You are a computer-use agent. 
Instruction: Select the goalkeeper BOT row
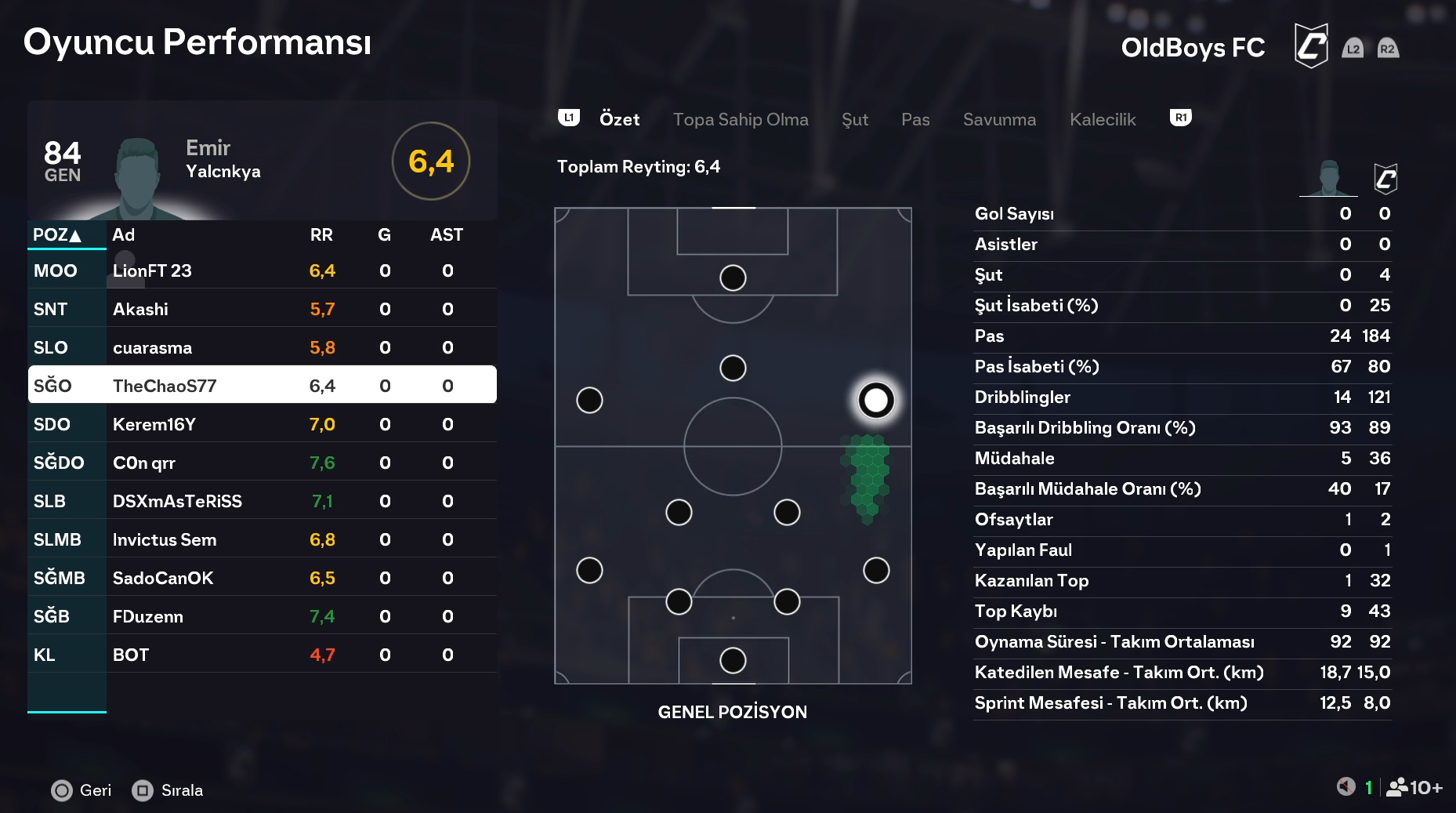[x=262, y=655]
